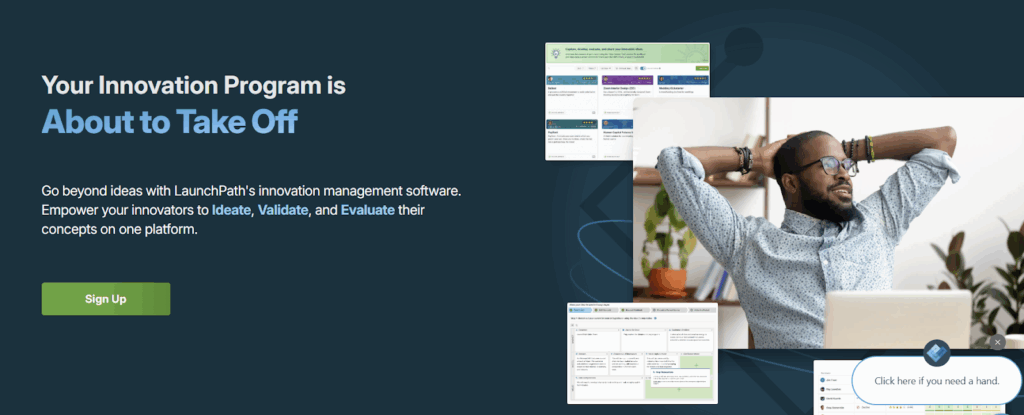
Task: Click the first blue avatar in team list
Action: tap(821, 380)
